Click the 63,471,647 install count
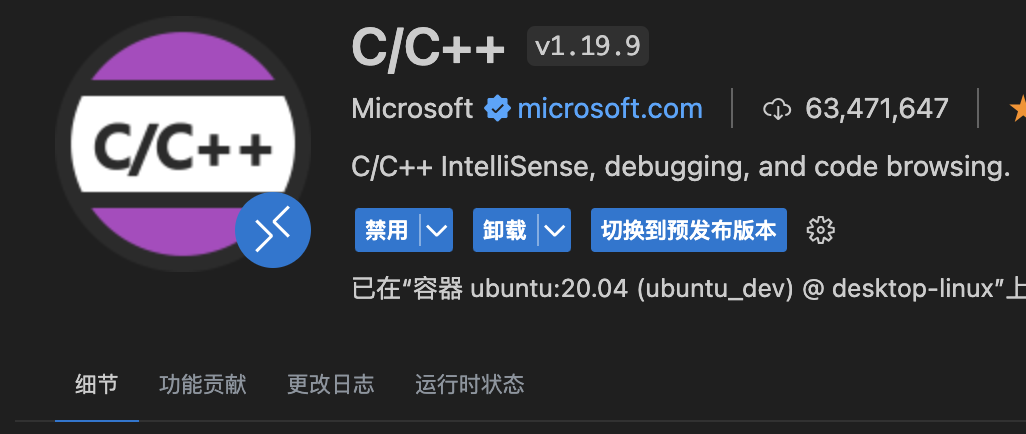This screenshot has width=1026, height=434. (x=877, y=109)
